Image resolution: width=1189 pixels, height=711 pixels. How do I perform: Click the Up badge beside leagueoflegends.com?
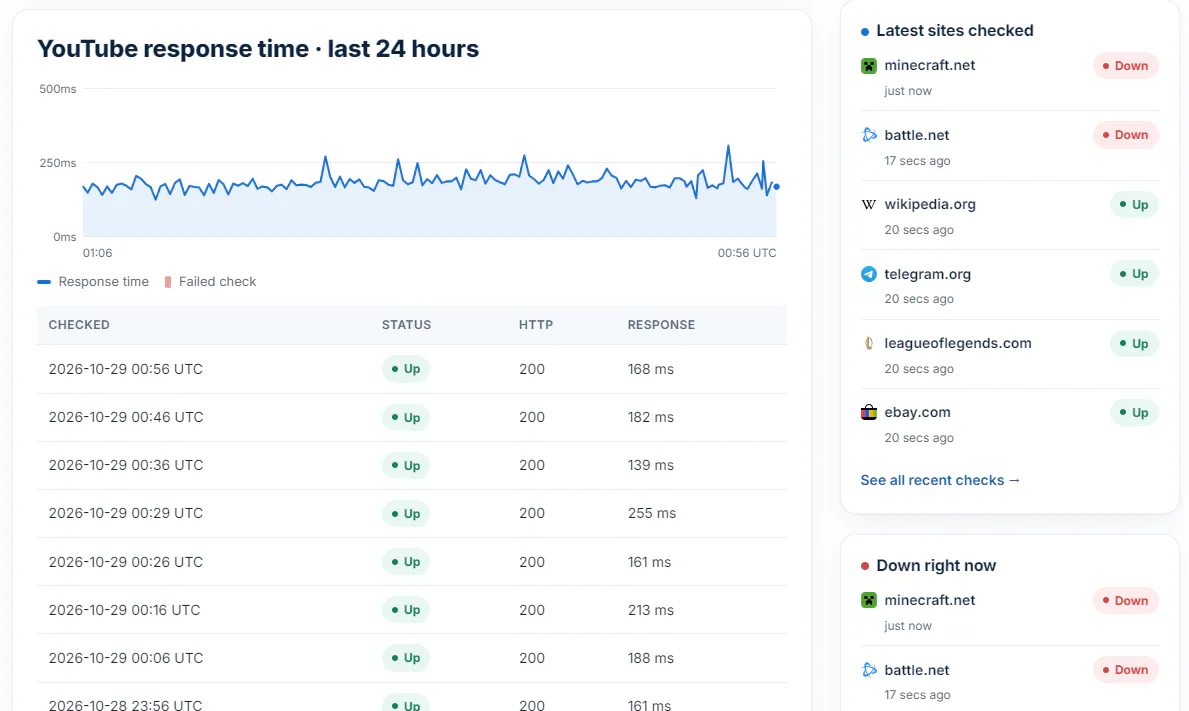(x=1134, y=343)
